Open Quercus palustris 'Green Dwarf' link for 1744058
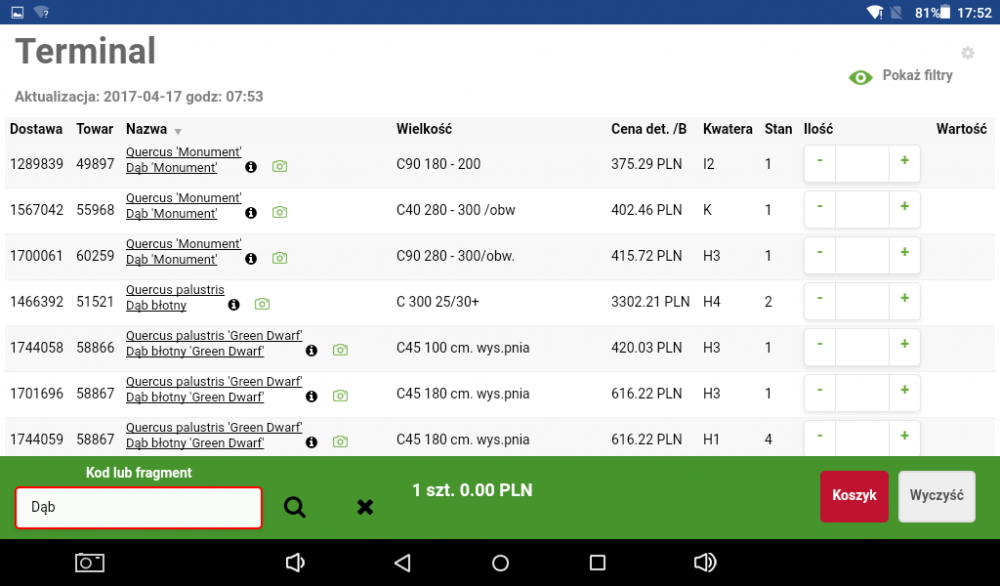This screenshot has height=586, width=1000. coord(214,336)
